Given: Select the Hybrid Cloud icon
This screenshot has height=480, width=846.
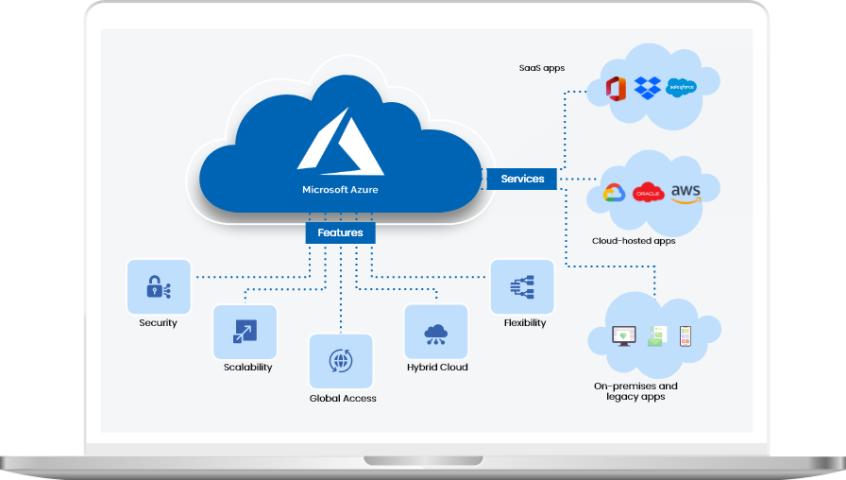Looking at the screenshot, I should [436, 332].
